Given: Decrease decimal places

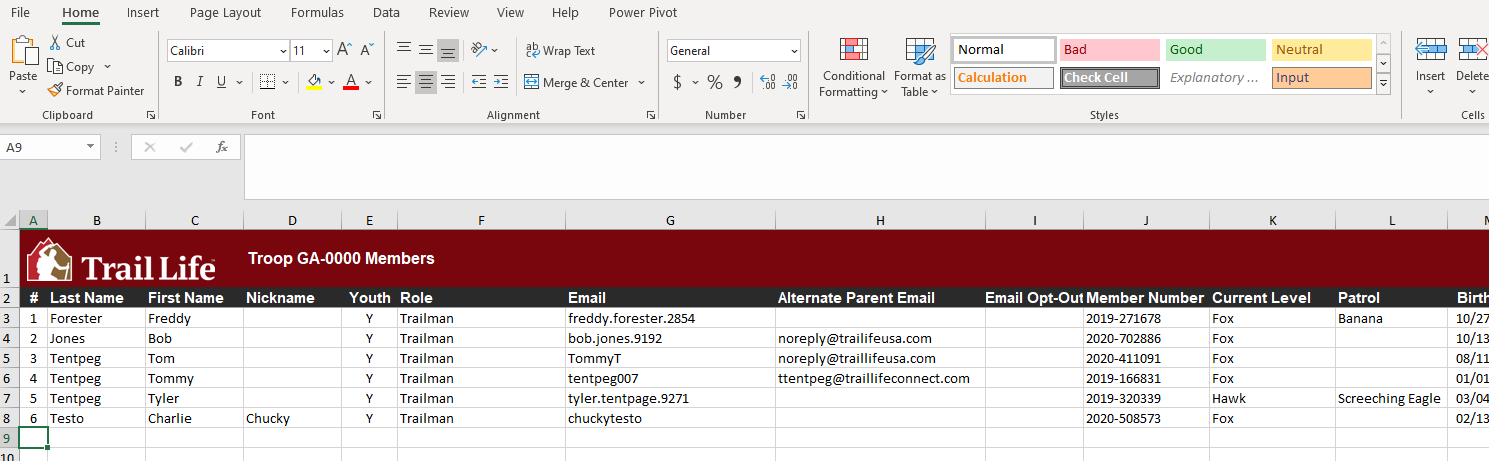Looking at the screenshot, I should click(790, 82).
